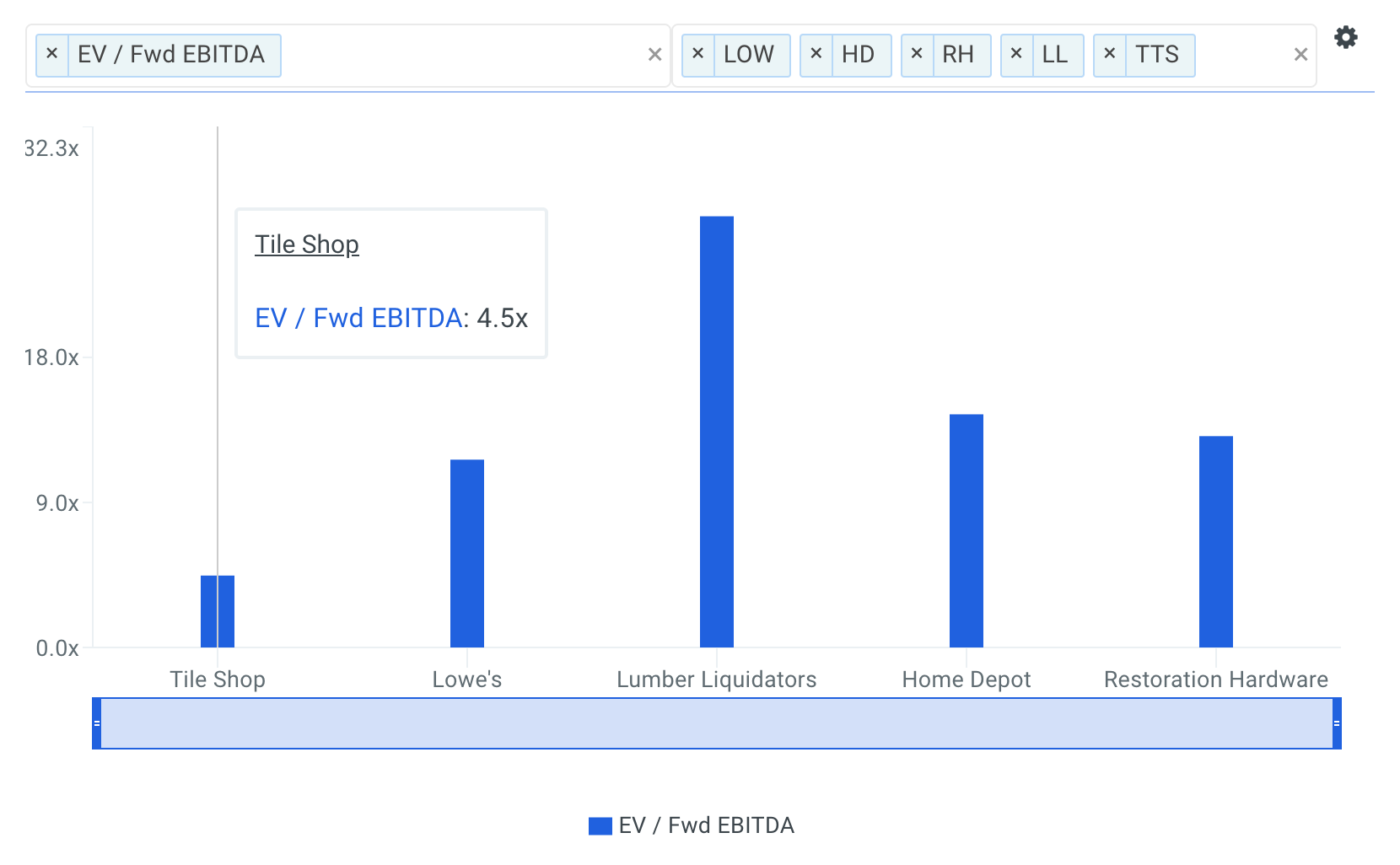1400x865 pixels.
Task: Click the HD ticker label
Action: [x=859, y=55]
